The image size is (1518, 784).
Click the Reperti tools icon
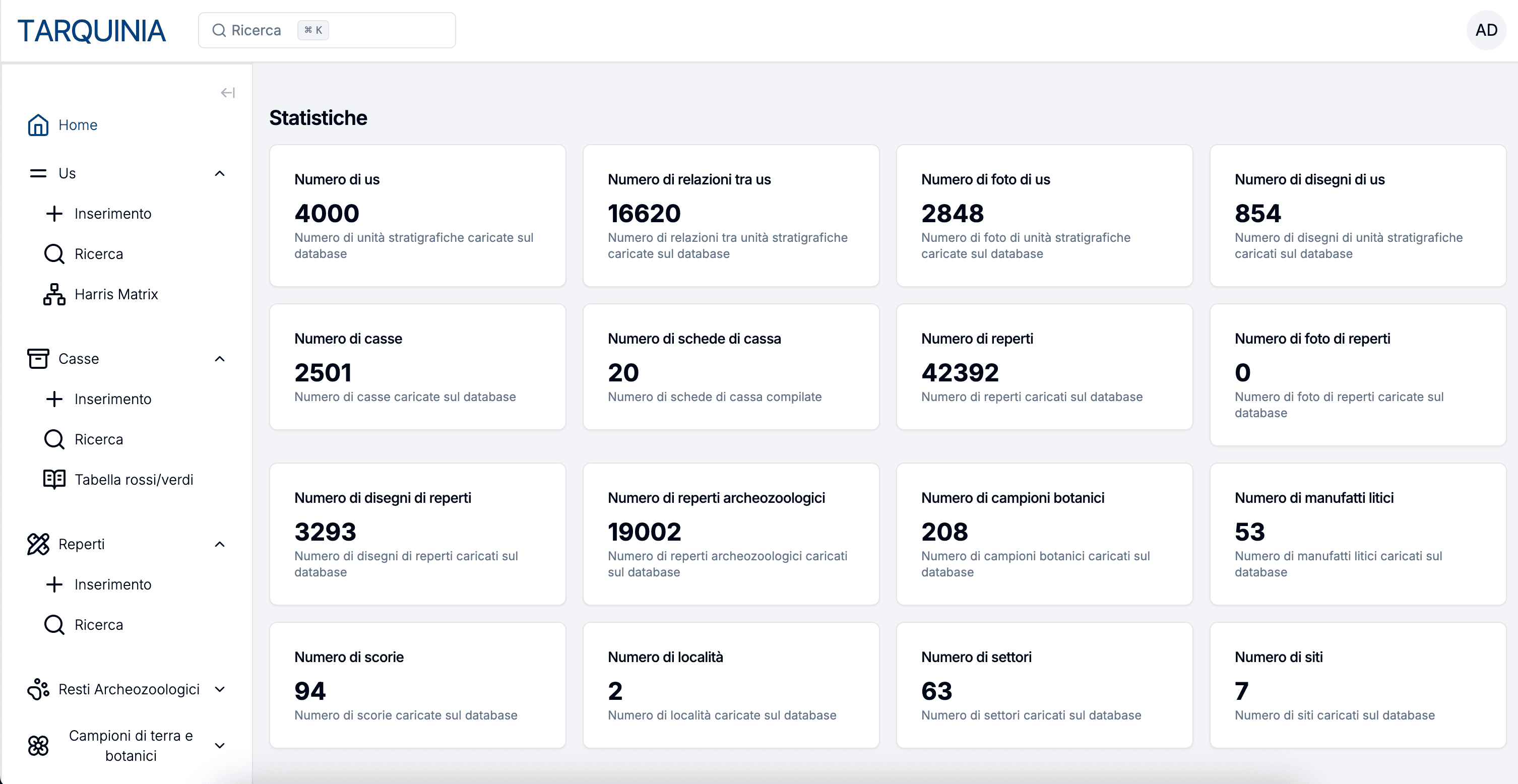tap(38, 544)
